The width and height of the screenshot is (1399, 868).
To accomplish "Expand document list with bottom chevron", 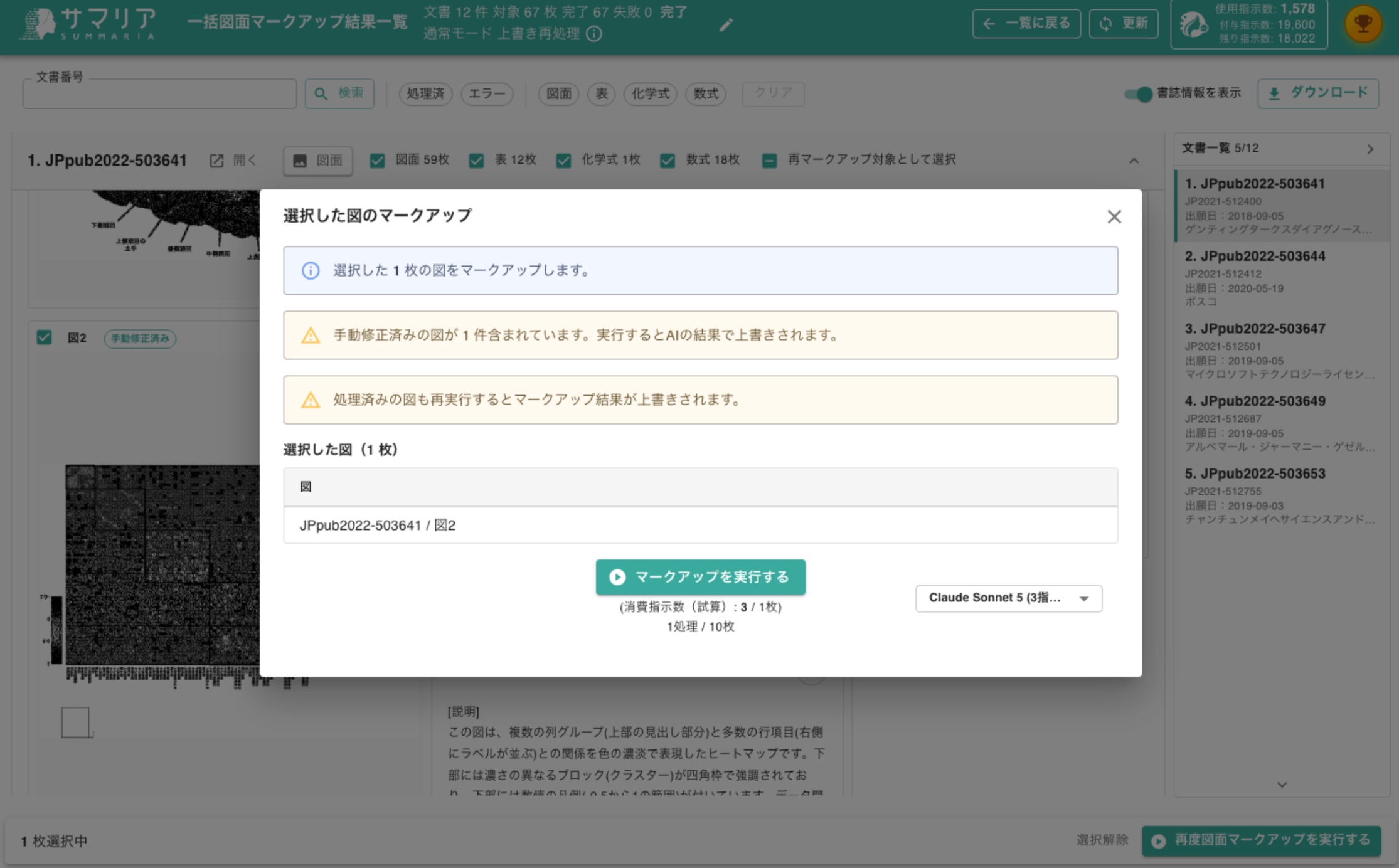I will pos(1282,785).
